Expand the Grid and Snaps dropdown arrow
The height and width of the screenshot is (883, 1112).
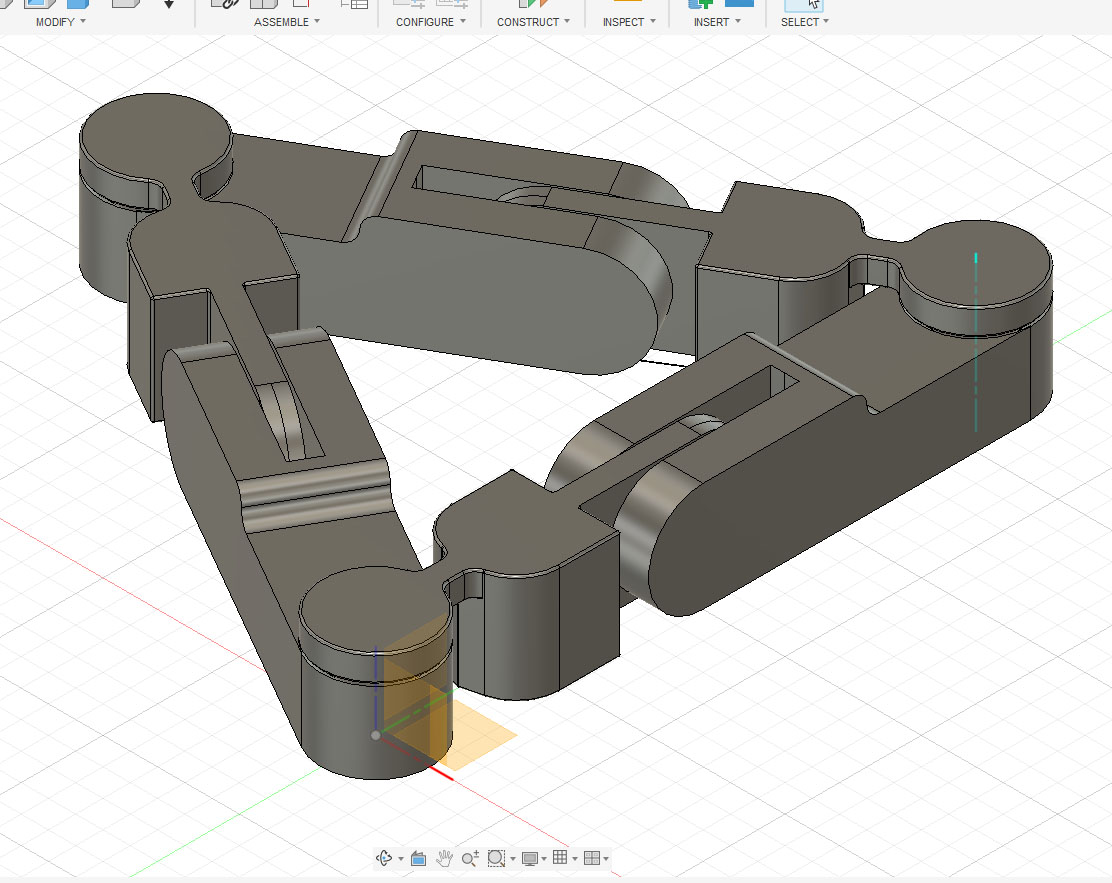pos(574,859)
